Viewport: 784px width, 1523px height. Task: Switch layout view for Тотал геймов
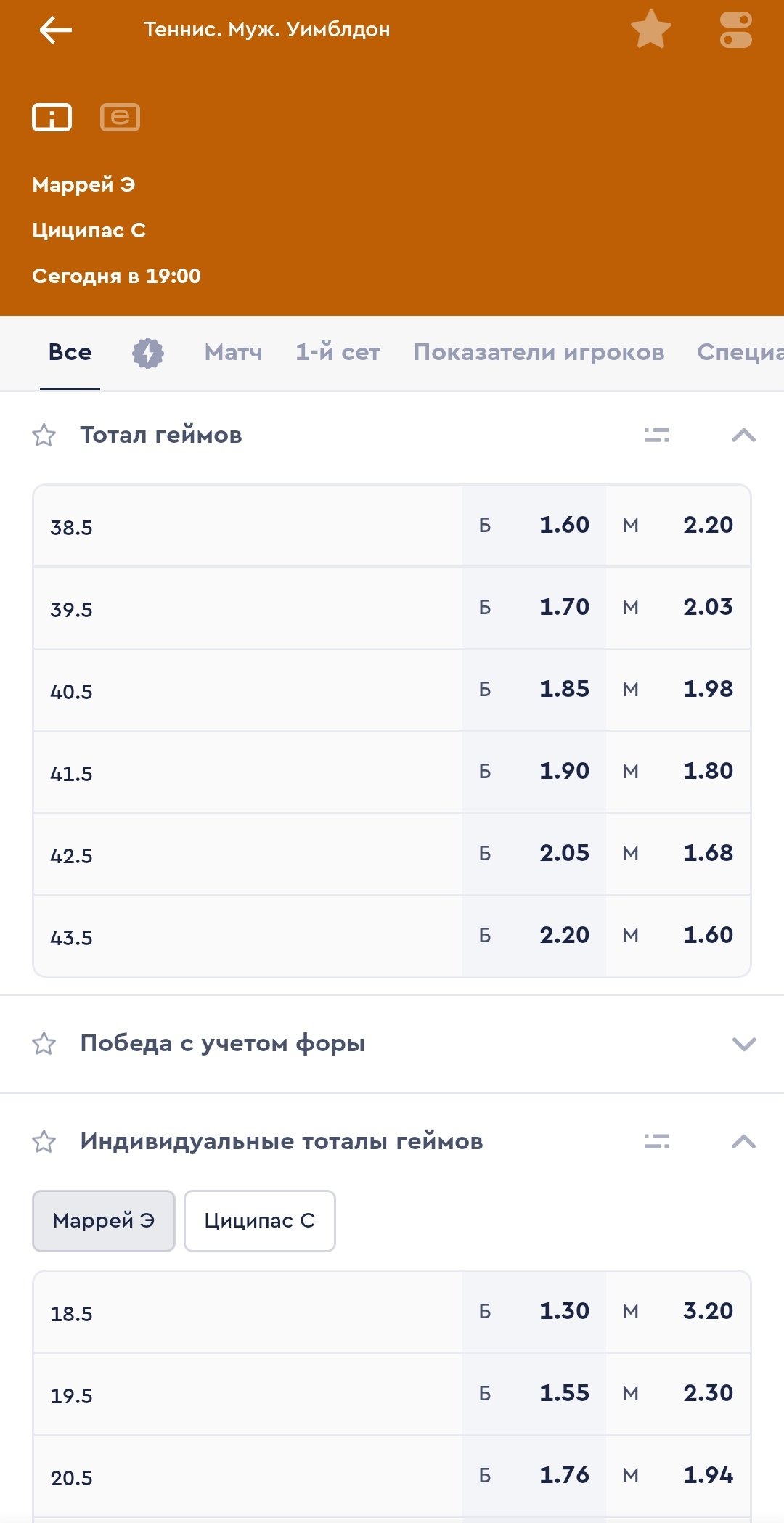tap(656, 436)
